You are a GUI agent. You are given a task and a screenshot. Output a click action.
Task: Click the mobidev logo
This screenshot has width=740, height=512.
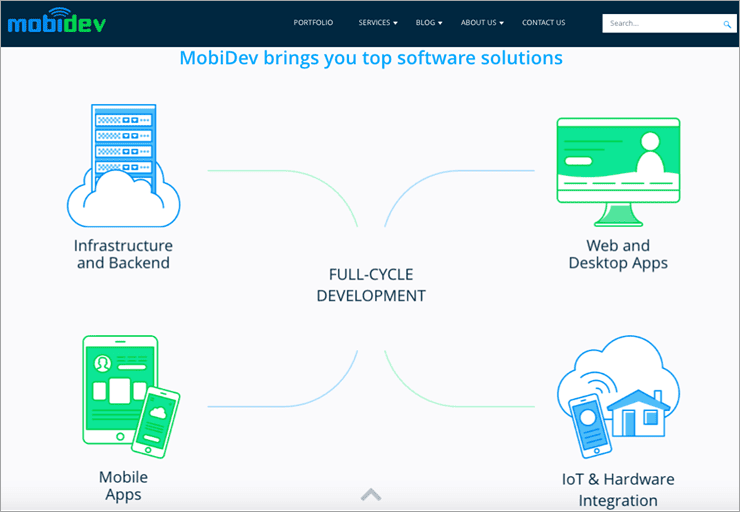[57, 21]
